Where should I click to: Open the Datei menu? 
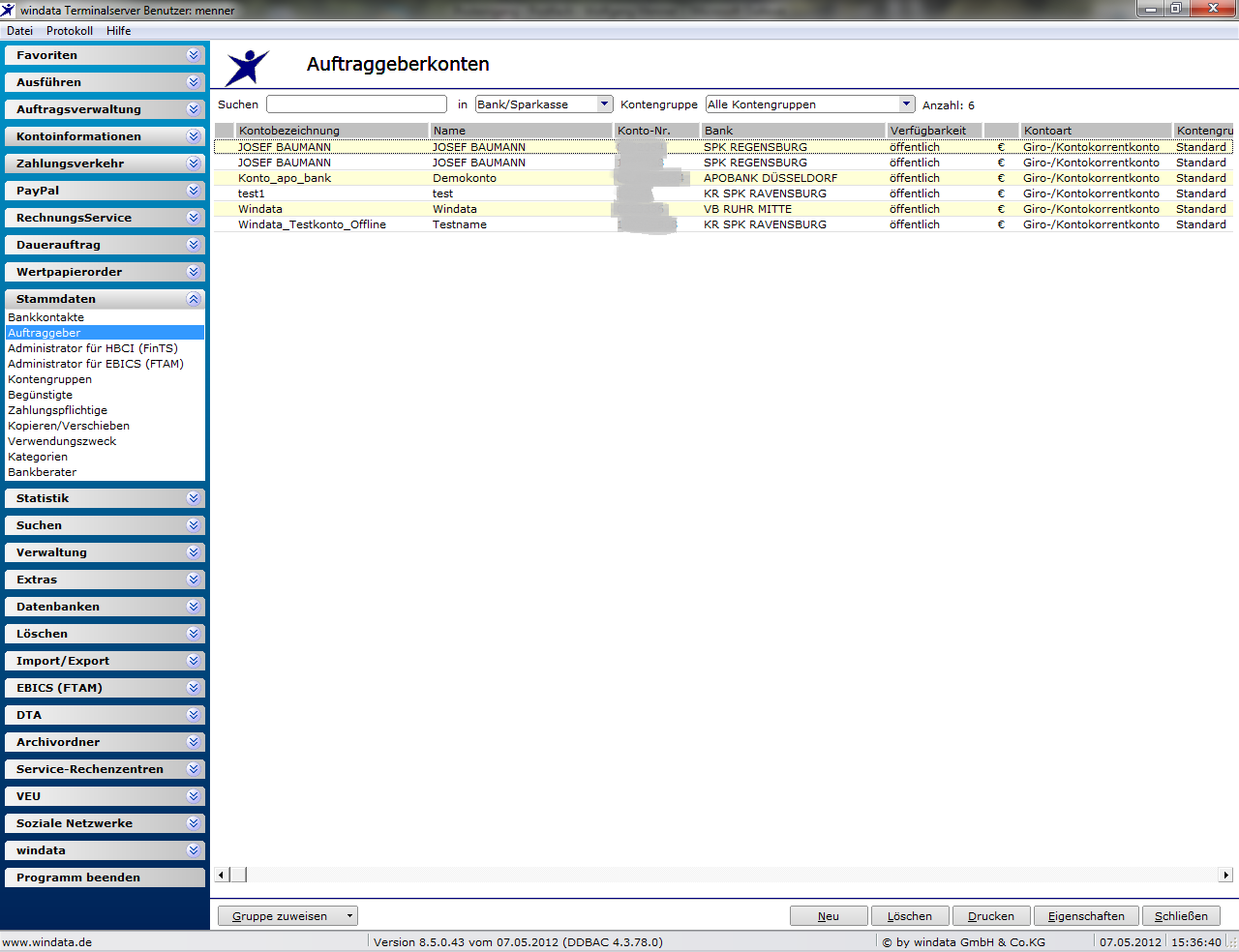19,31
